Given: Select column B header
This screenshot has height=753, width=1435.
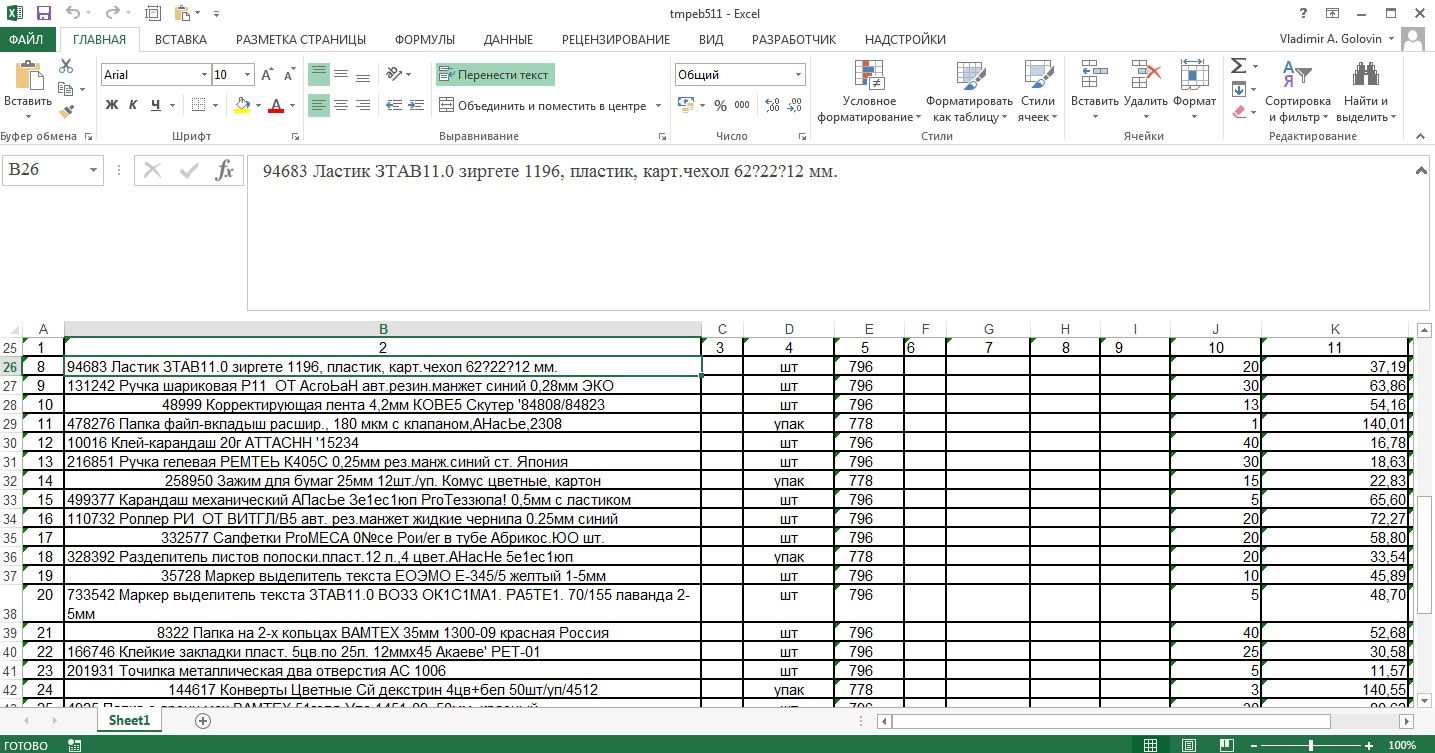Looking at the screenshot, I should tap(383, 329).
